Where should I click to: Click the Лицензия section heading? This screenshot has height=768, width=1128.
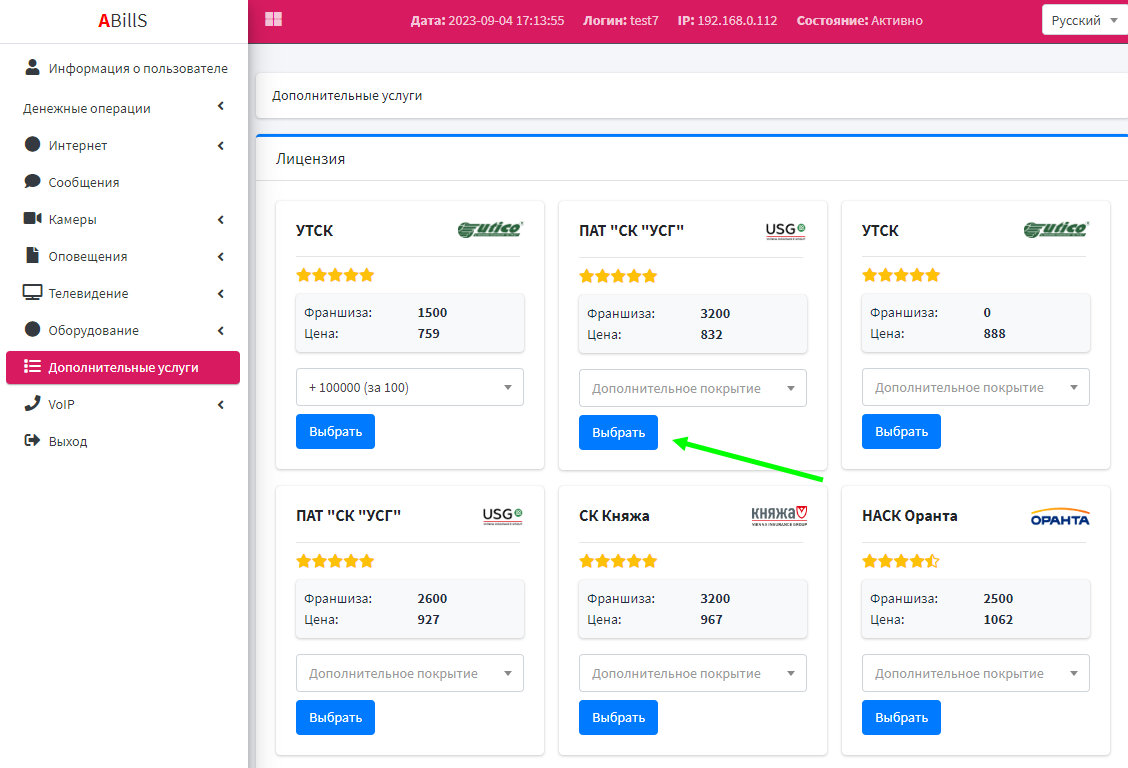pyautogui.click(x=310, y=159)
